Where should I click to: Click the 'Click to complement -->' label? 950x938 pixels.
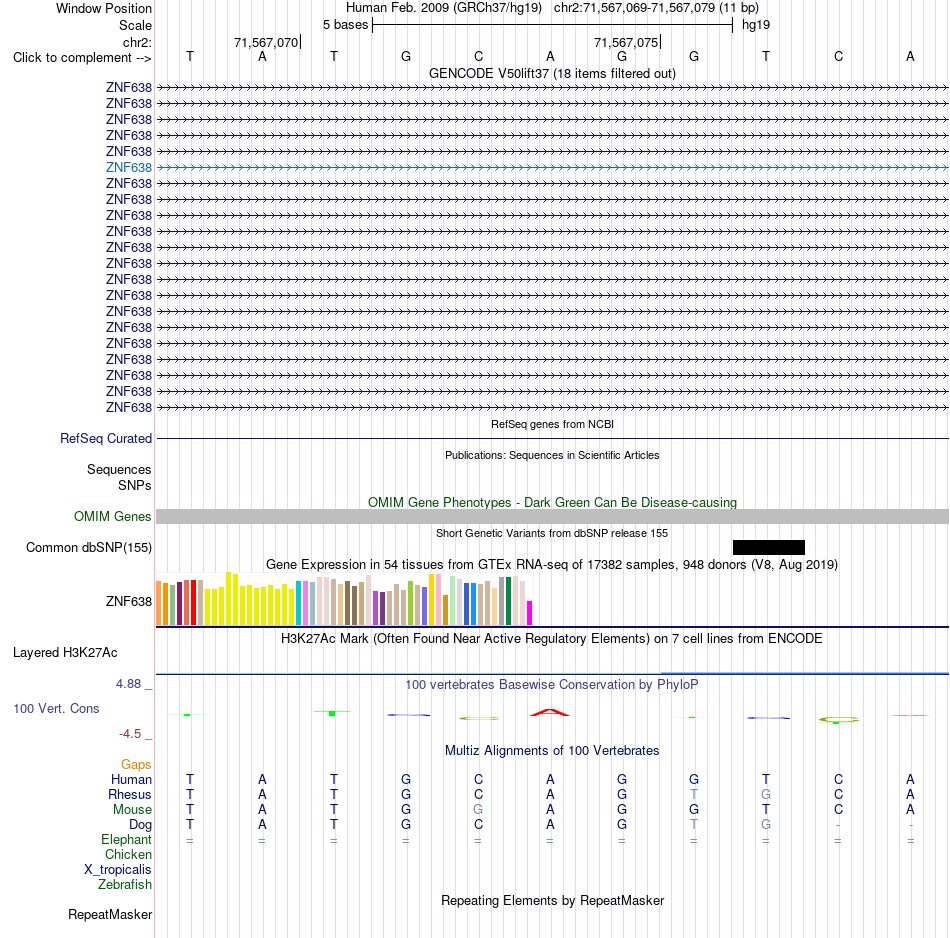(82, 58)
